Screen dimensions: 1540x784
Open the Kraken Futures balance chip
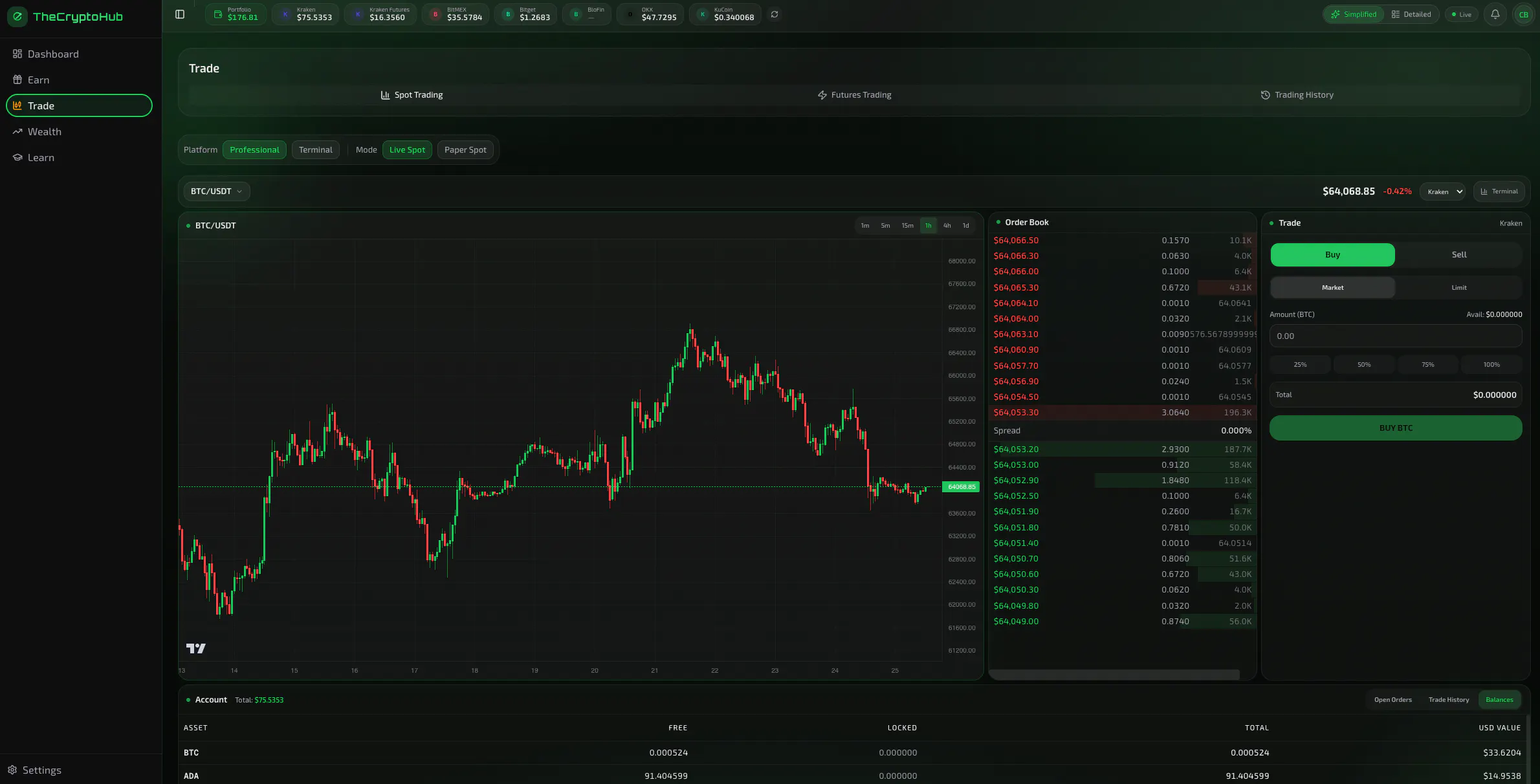coord(380,14)
